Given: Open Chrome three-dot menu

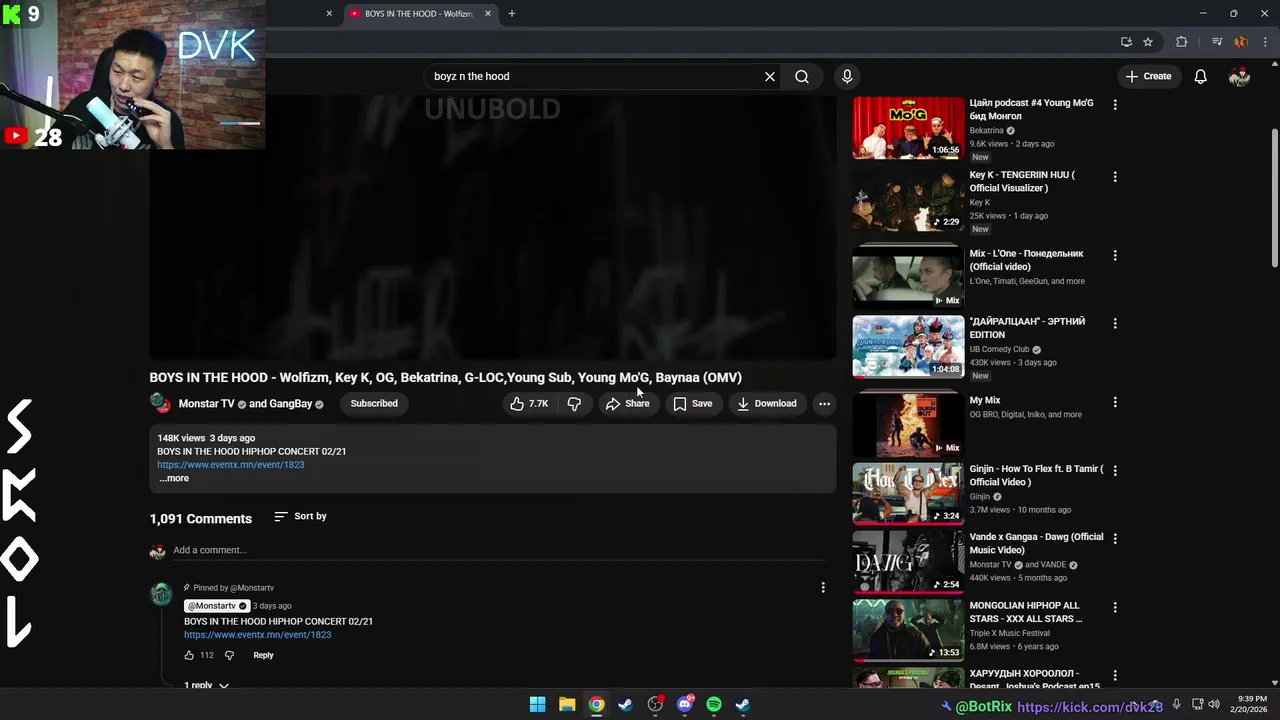Looking at the screenshot, I should click(x=1265, y=42).
